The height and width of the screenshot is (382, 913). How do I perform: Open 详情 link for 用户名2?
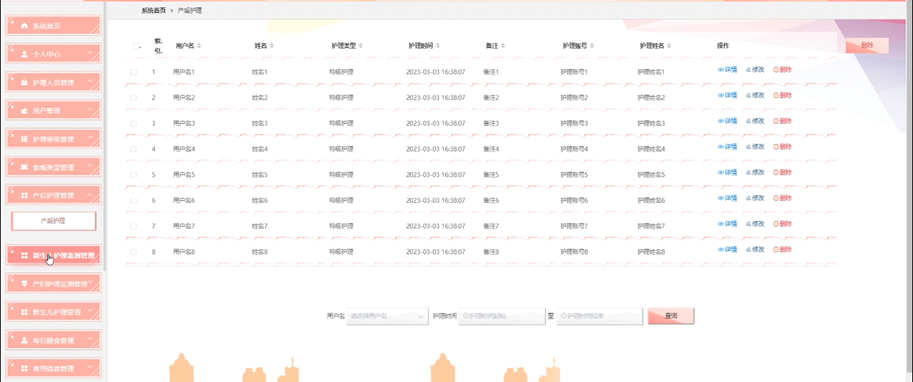[x=727, y=95]
